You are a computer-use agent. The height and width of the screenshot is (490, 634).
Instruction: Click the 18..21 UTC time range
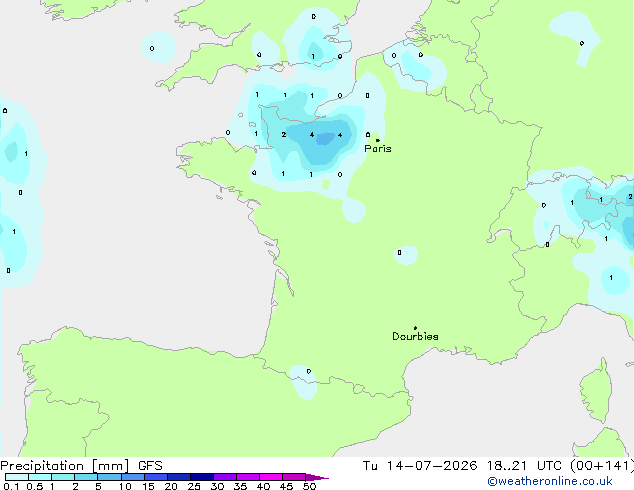pos(524,466)
